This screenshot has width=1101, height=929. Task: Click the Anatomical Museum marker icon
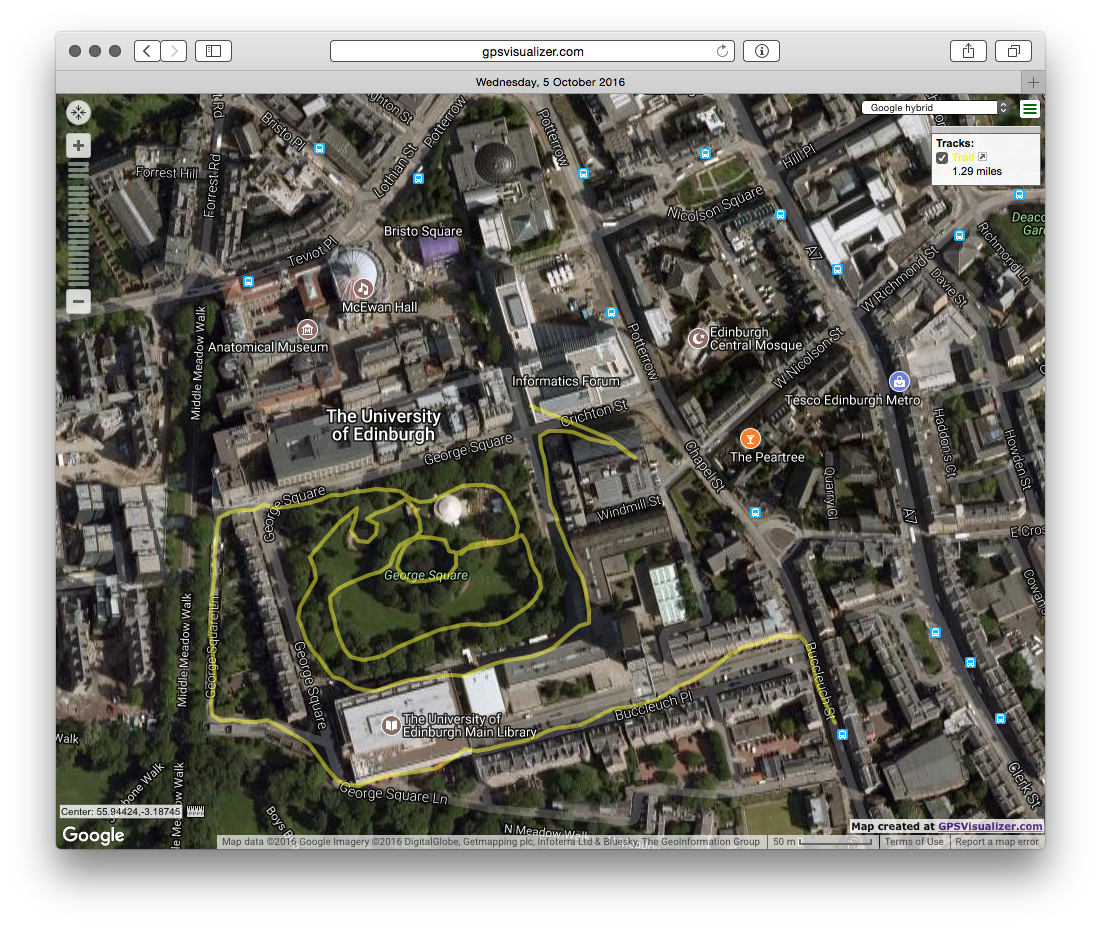[x=307, y=329]
